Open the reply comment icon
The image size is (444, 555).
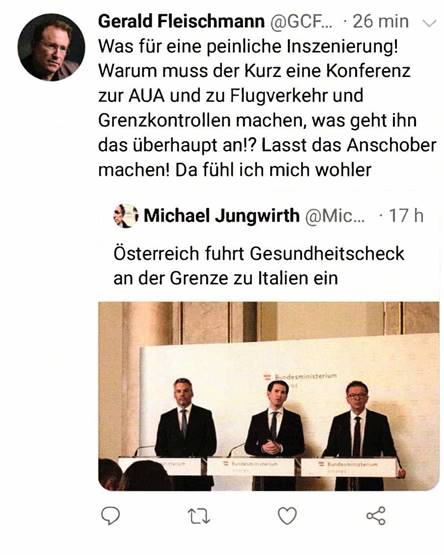[110, 516]
